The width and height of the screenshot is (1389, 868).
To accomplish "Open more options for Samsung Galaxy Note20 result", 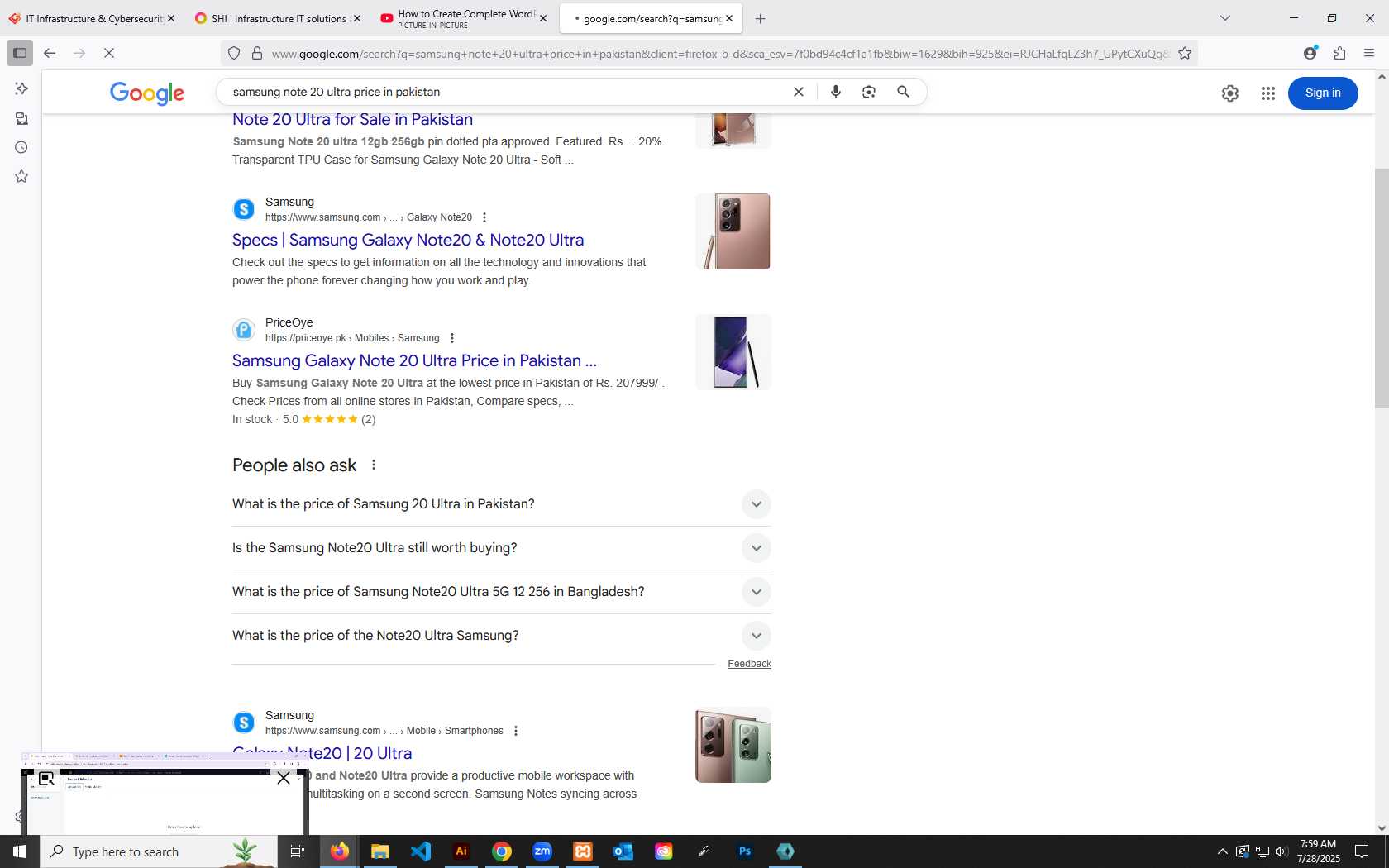I will click(484, 217).
